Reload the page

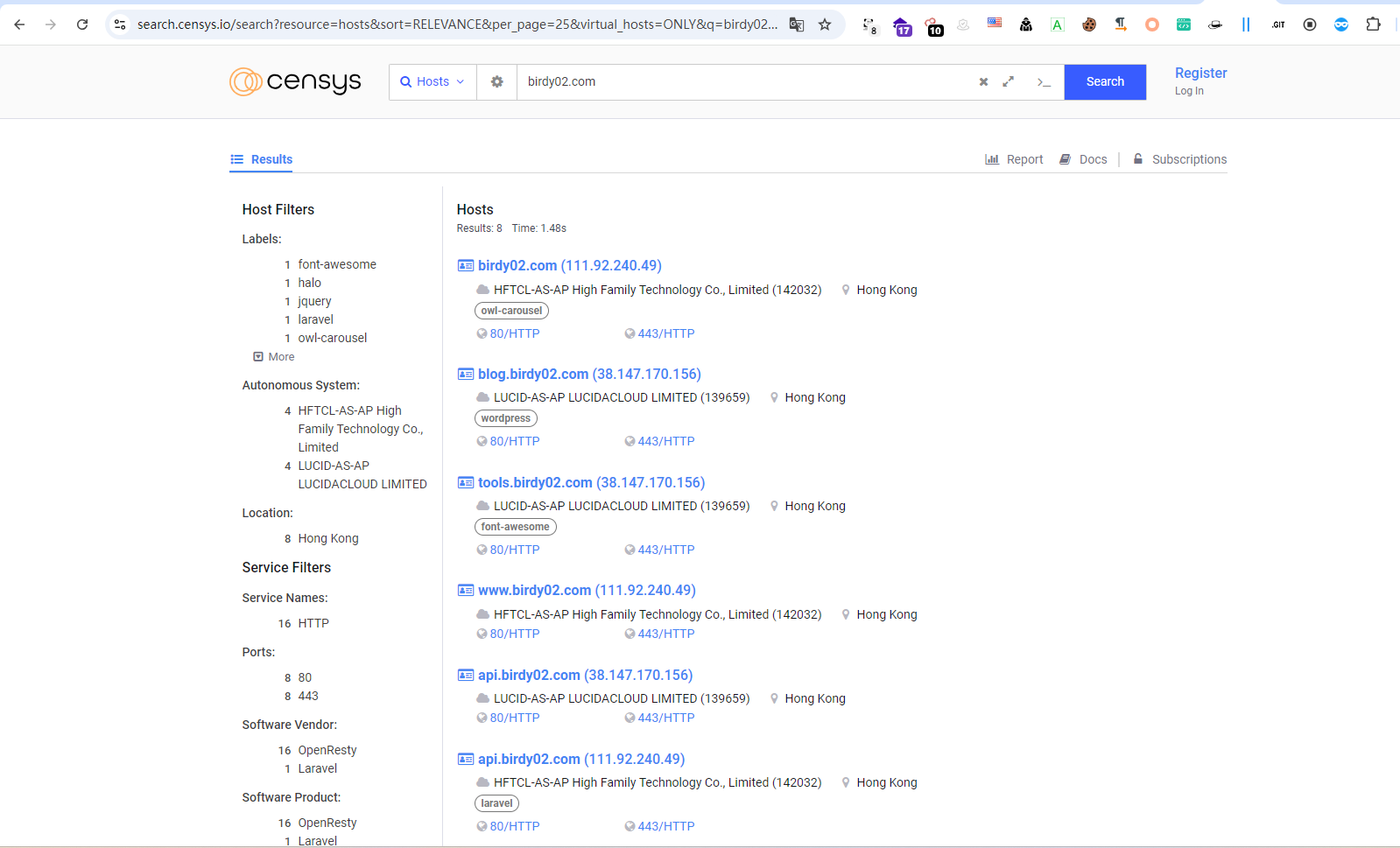[82, 25]
